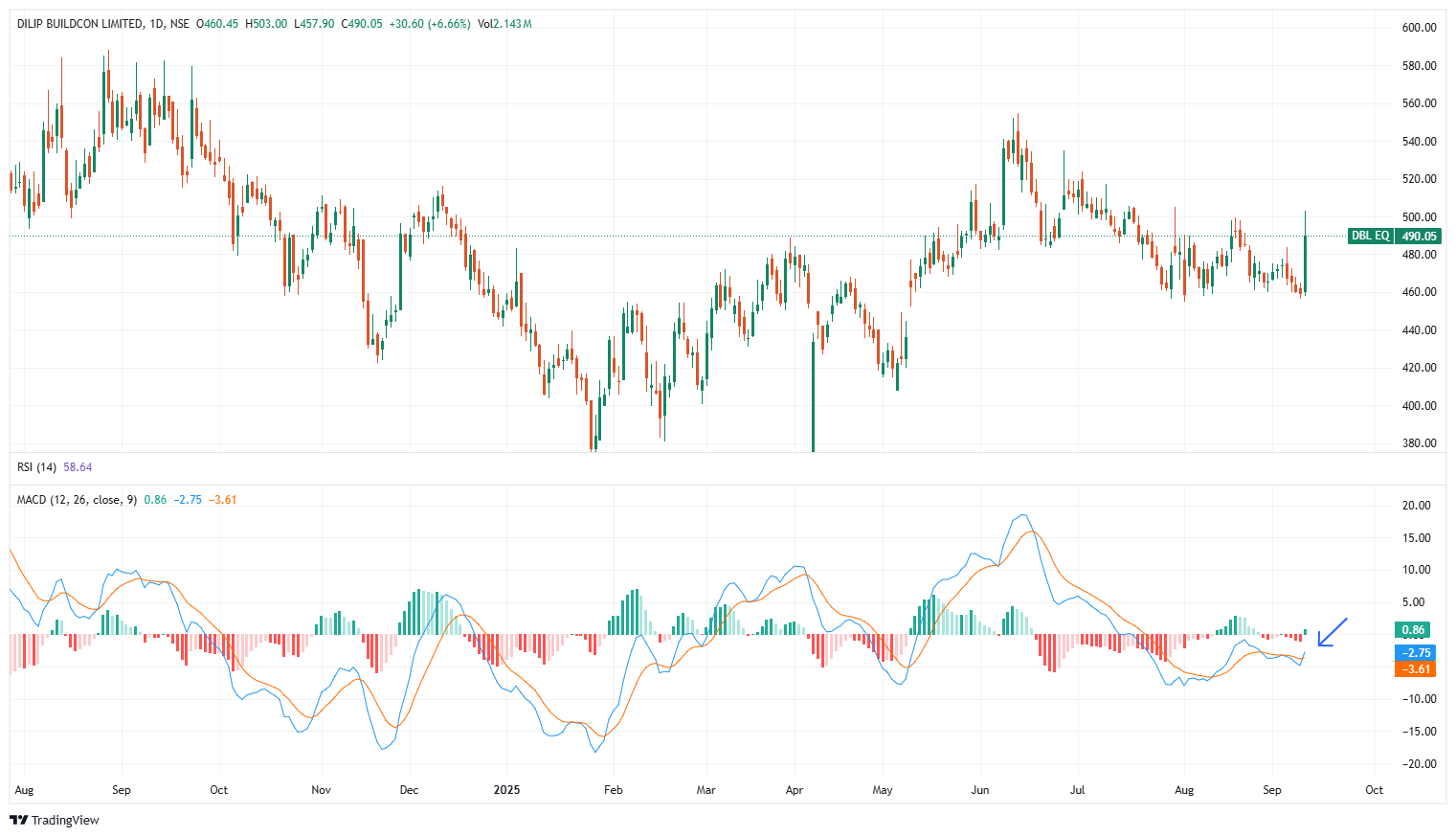Click the Apr label on time axis

coord(795,790)
